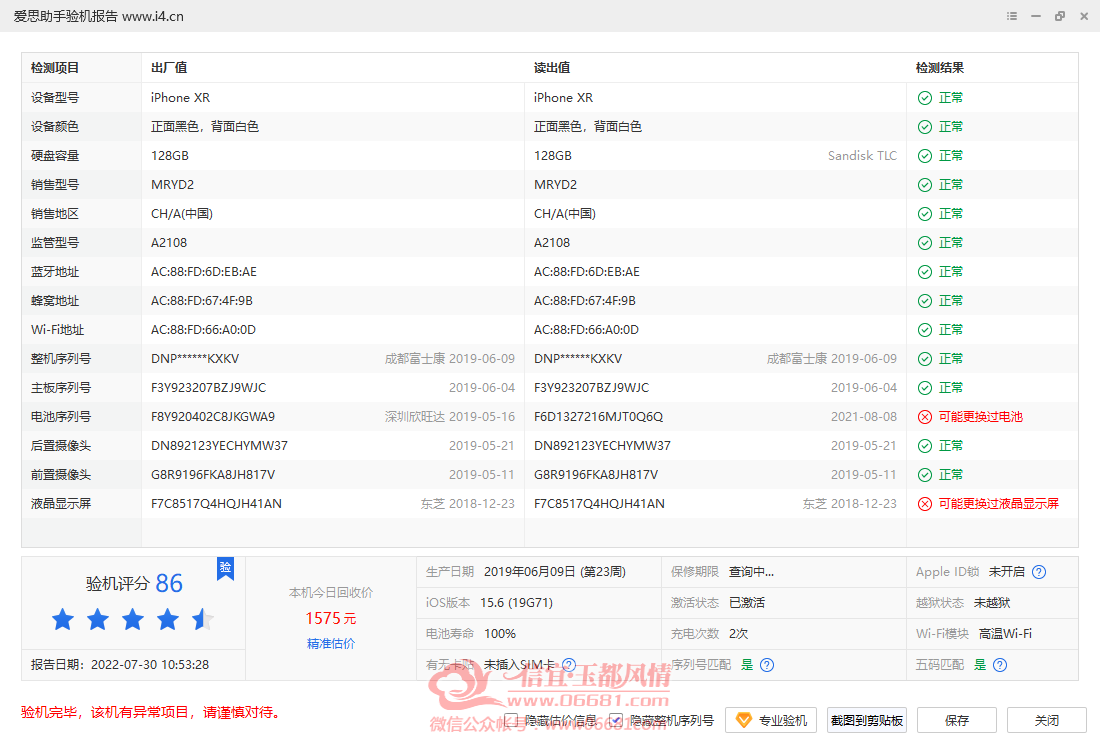Open the 精准估价 link
Image resolution: width=1100 pixels, height=749 pixels.
[x=331, y=644]
